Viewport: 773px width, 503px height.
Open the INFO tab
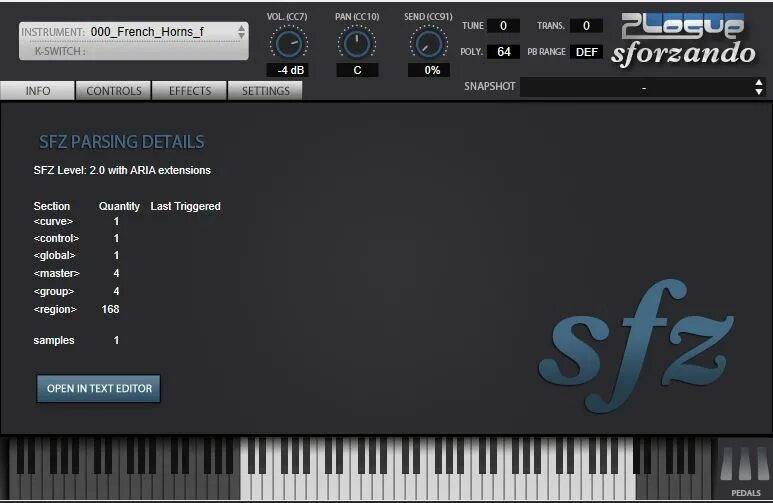tap(37, 91)
